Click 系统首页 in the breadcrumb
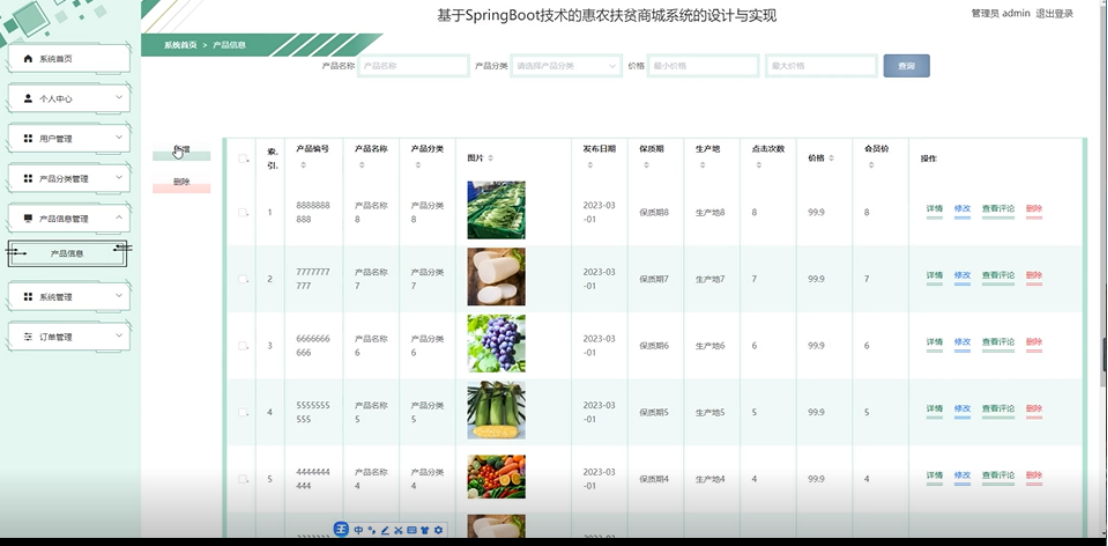This screenshot has width=1108, height=546. pyautogui.click(x=180, y=45)
